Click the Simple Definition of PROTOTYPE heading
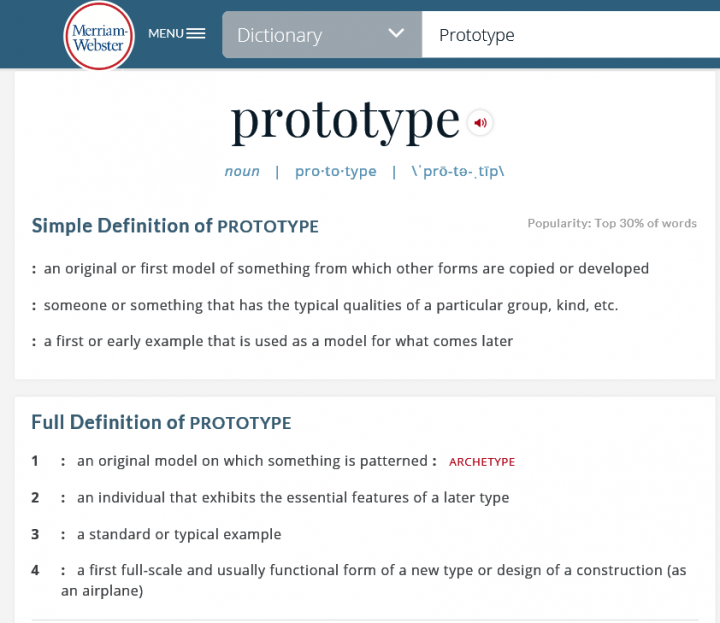Image resolution: width=720 pixels, height=623 pixels. 175,226
